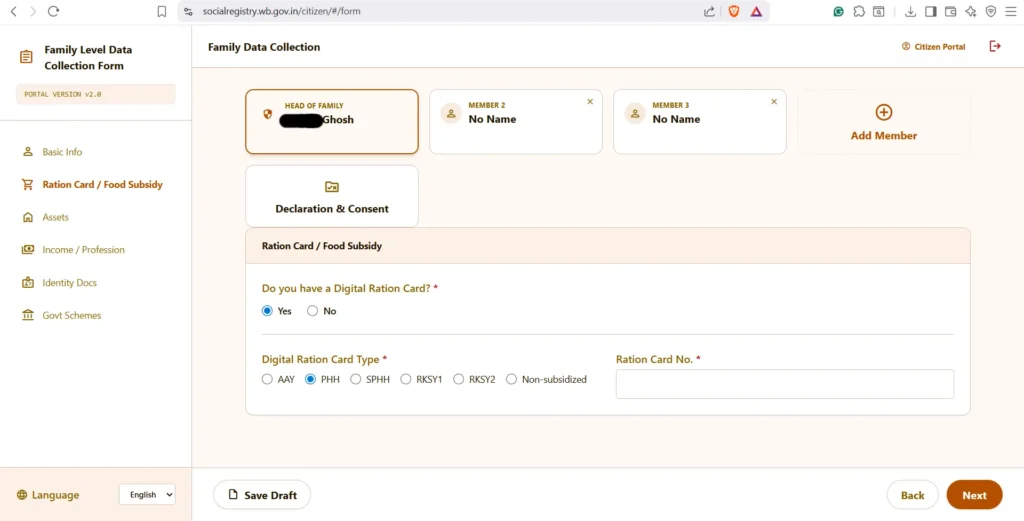Remove Member 3 with its close X
This screenshot has width=1024, height=521.
tap(774, 102)
